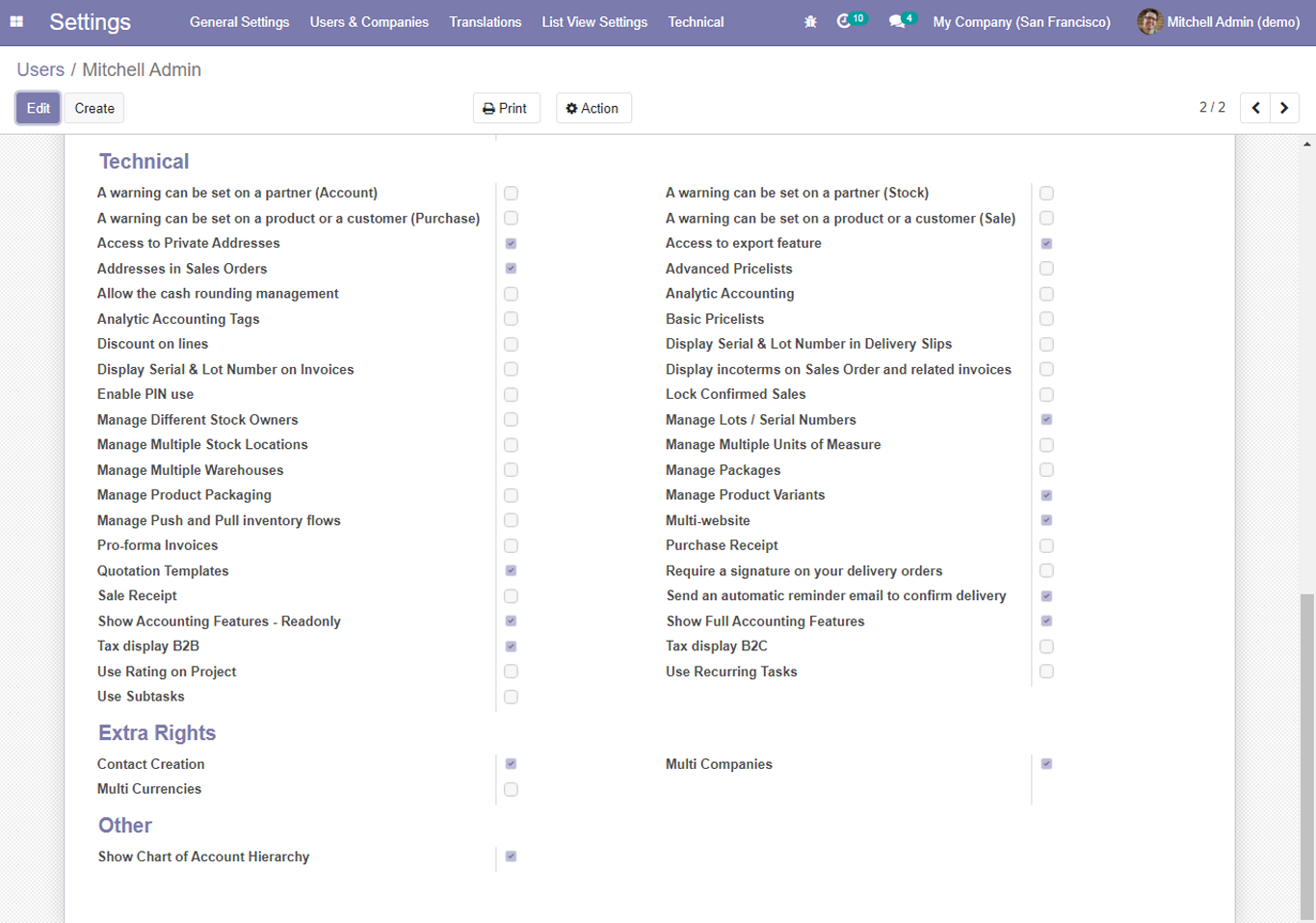Go to the next record arrow
The image size is (1316, 923).
(x=1284, y=108)
